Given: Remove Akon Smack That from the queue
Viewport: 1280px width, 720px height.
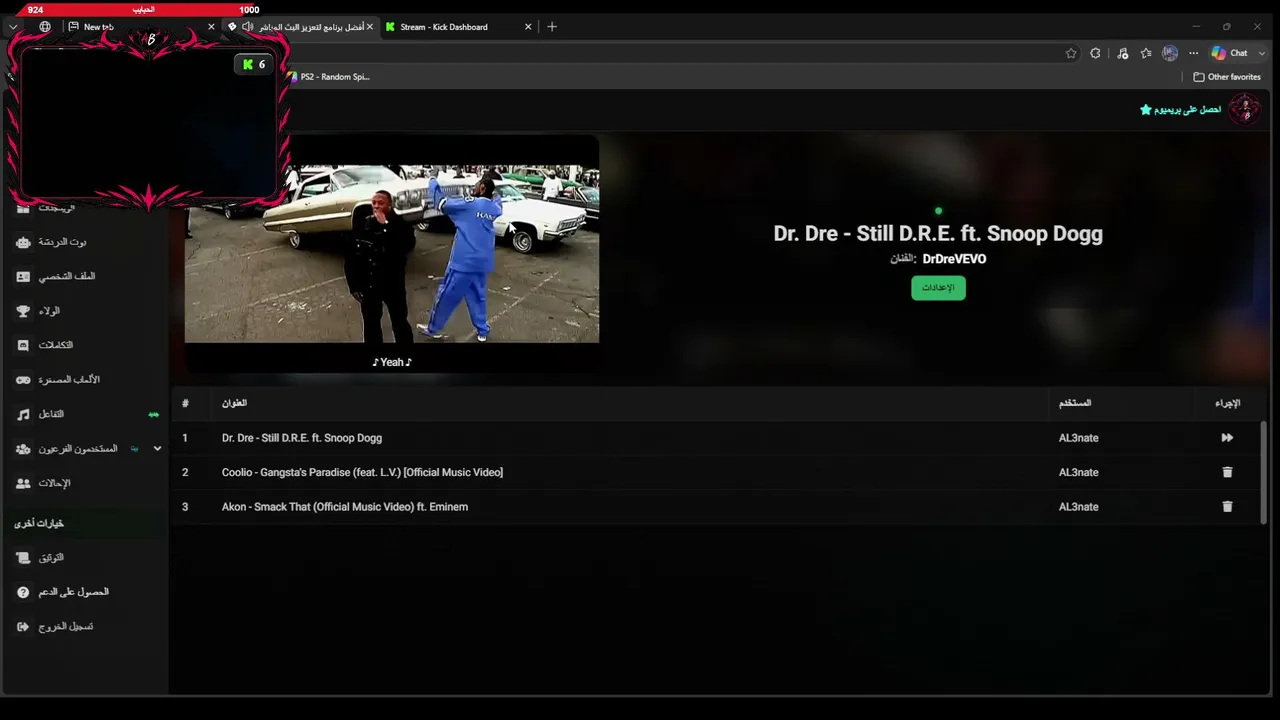Looking at the screenshot, I should pos(1227,507).
